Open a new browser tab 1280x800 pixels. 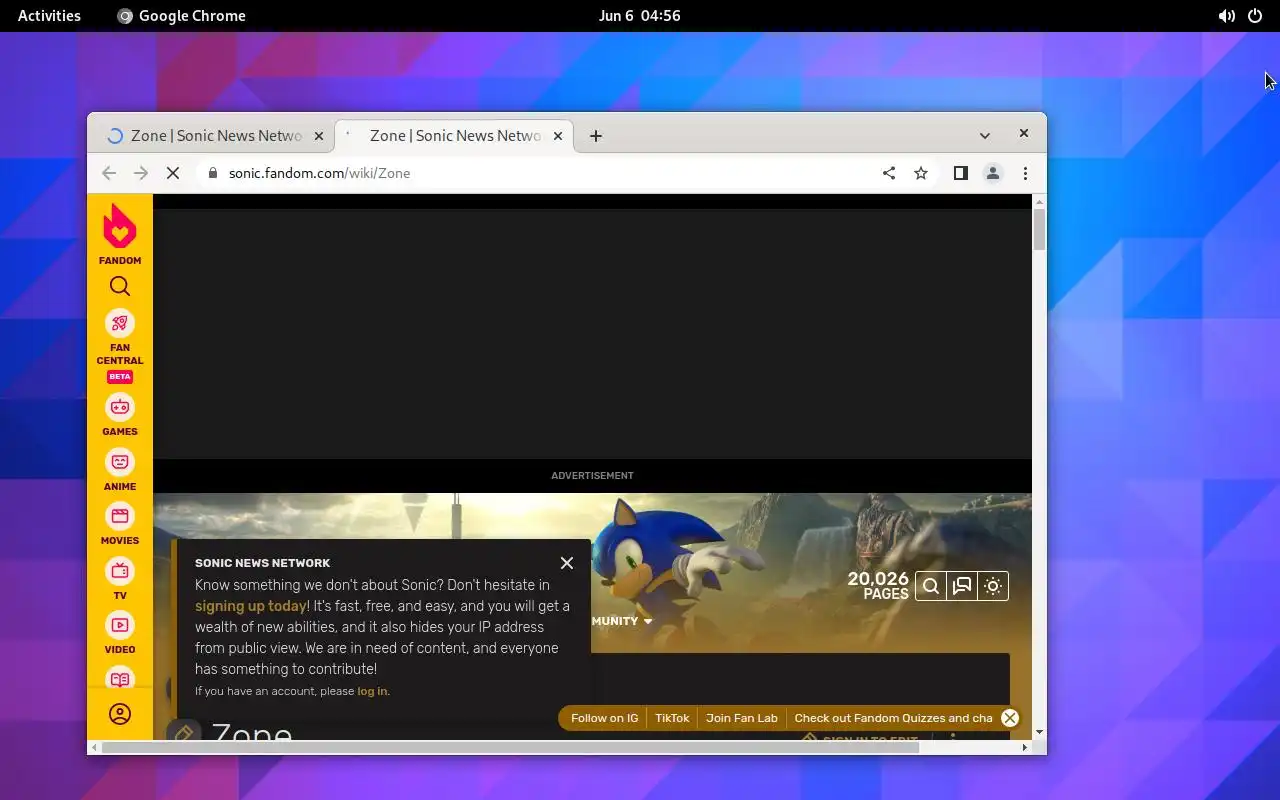596,136
